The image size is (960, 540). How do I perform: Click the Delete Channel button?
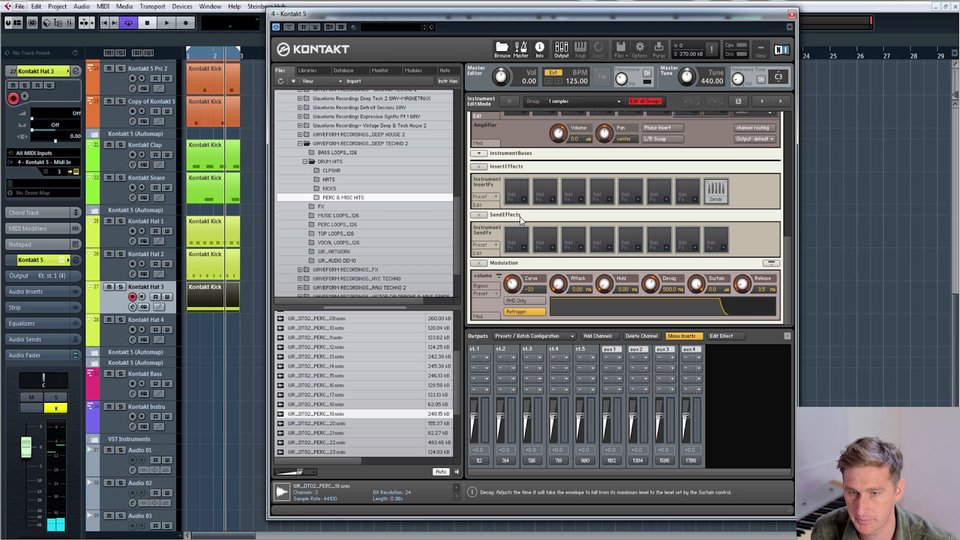[641, 336]
